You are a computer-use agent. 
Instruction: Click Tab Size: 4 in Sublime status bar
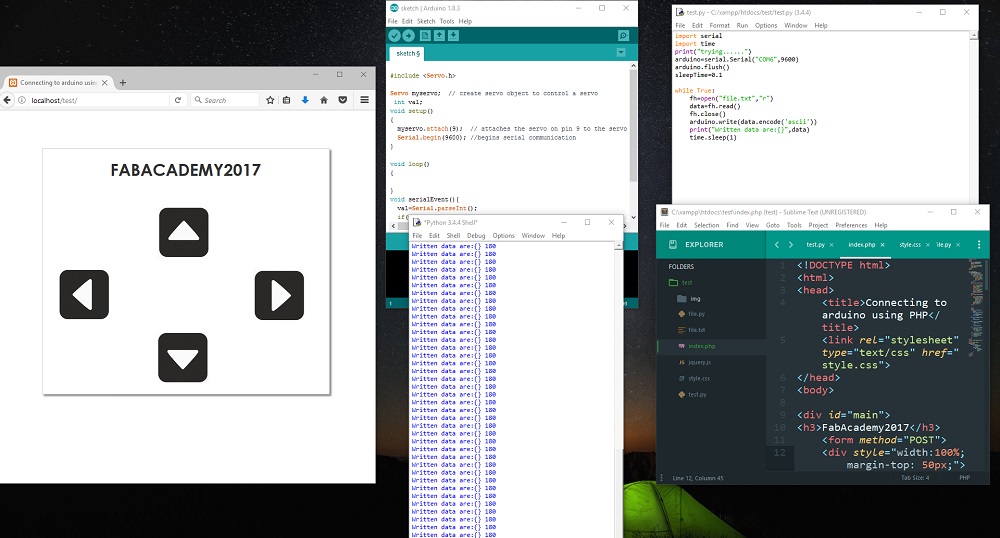point(915,477)
